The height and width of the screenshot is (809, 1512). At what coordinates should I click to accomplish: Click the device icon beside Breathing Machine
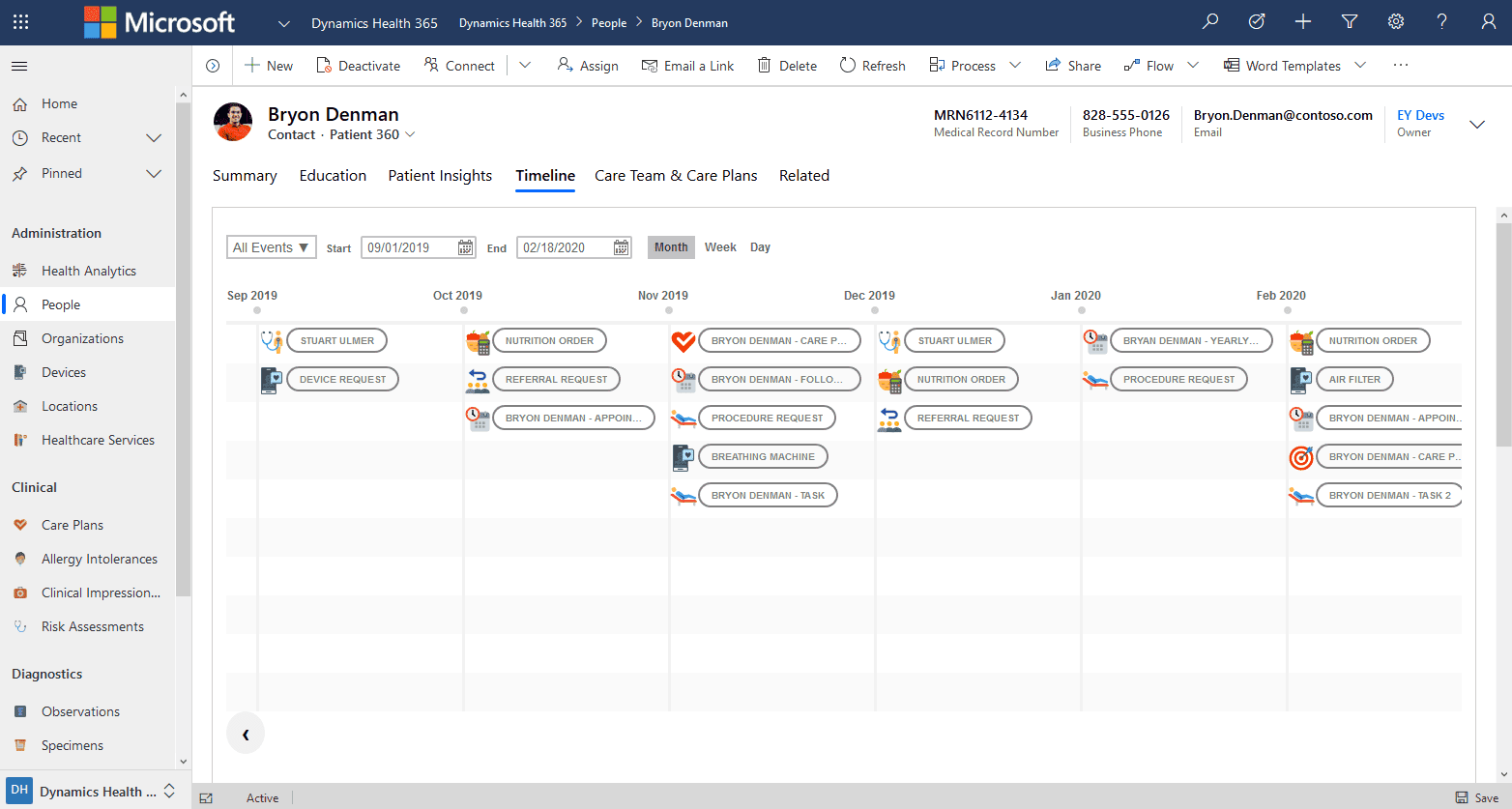683,457
